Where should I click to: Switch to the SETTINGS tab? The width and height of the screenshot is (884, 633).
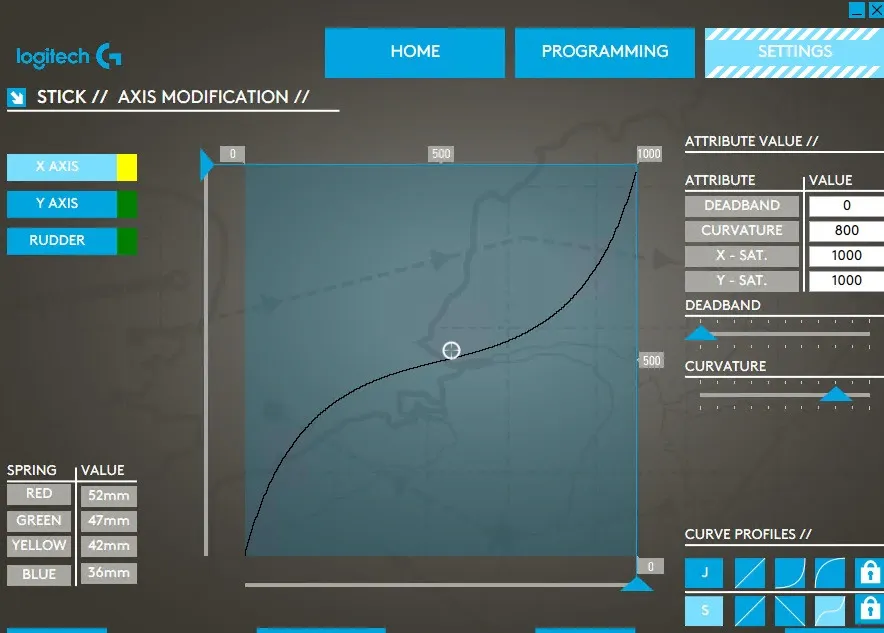794,52
